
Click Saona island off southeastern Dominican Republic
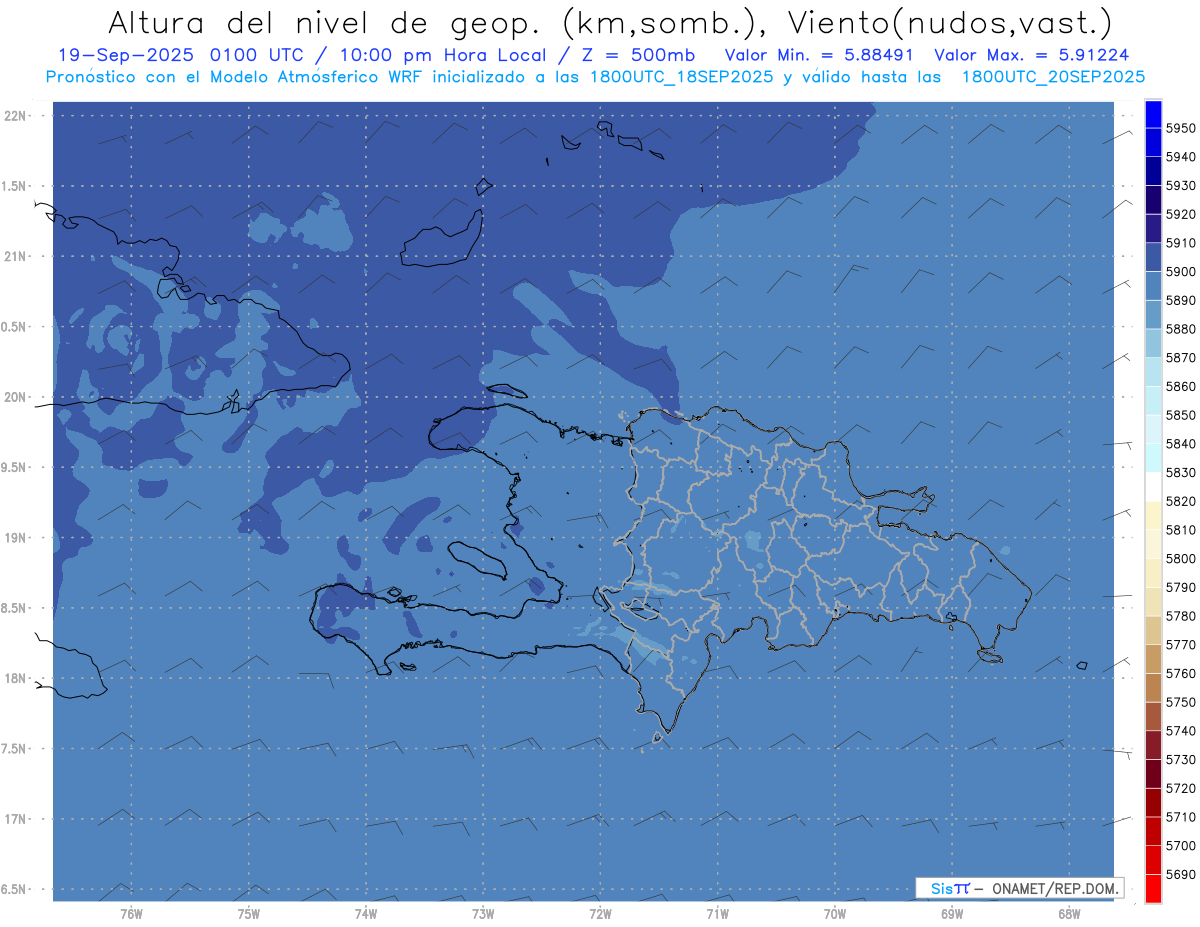990,656
